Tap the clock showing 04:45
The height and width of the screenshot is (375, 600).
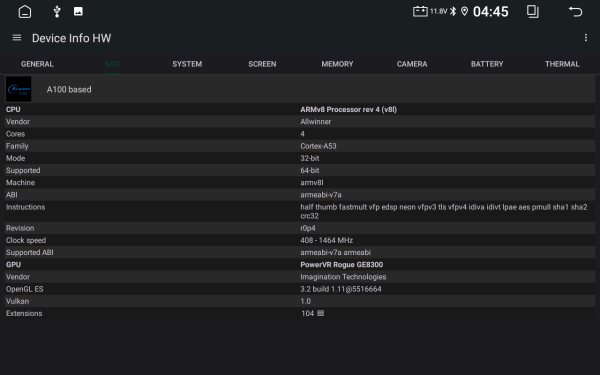point(491,11)
